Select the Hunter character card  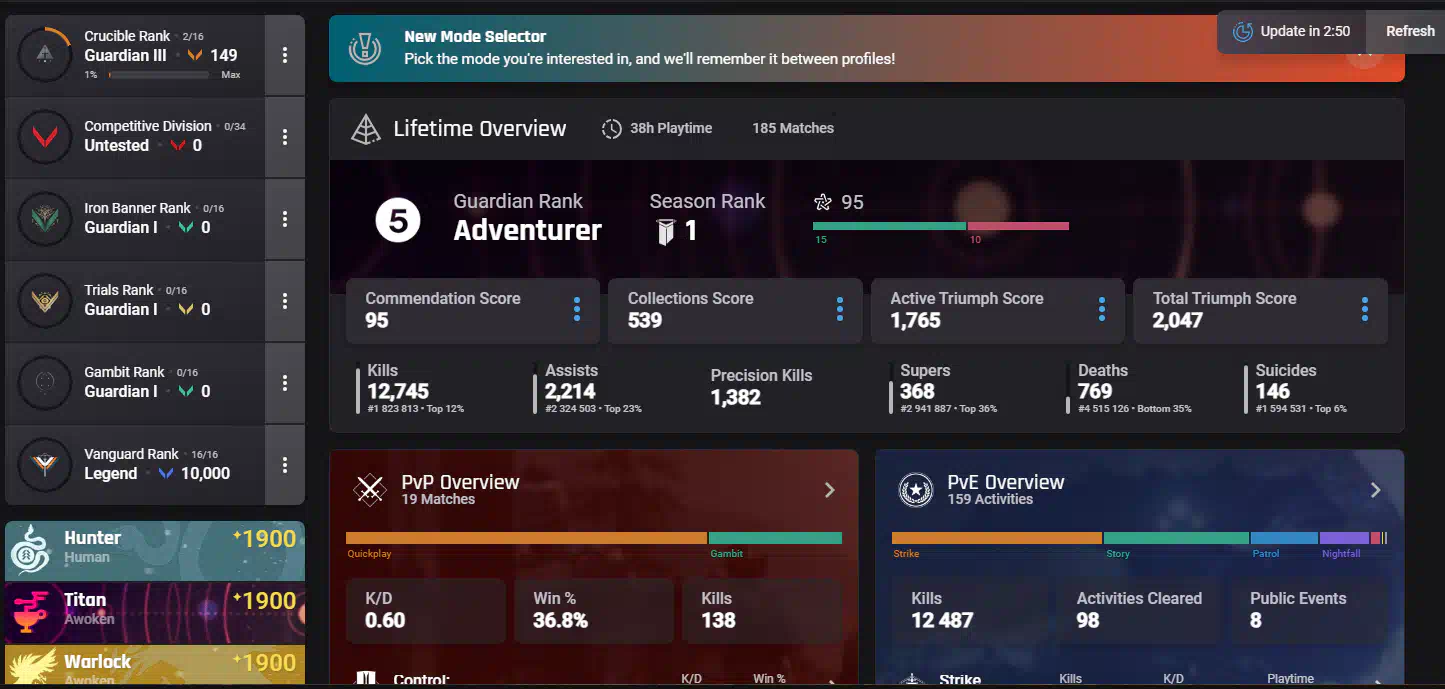pyautogui.click(x=155, y=550)
